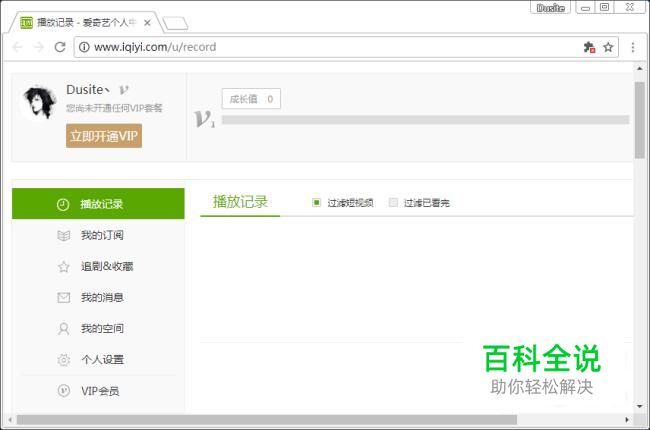
Task: Open 我的空间 in the sidebar
Action: 98,328
